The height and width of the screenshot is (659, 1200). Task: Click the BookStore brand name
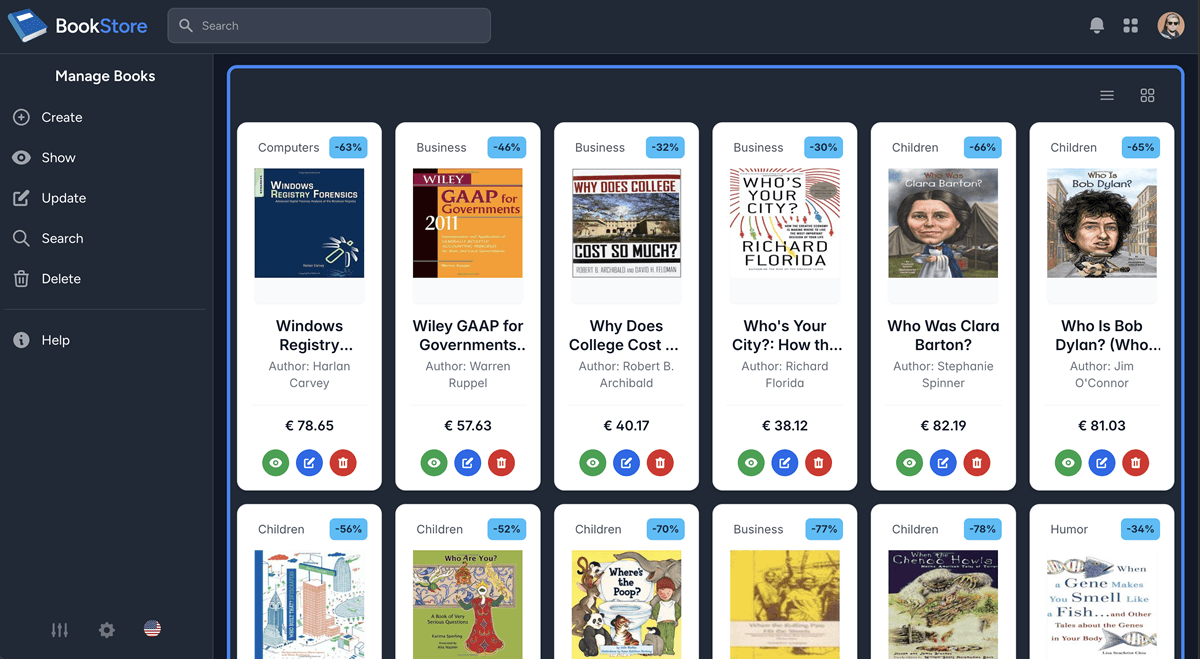[x=102, y=26]
